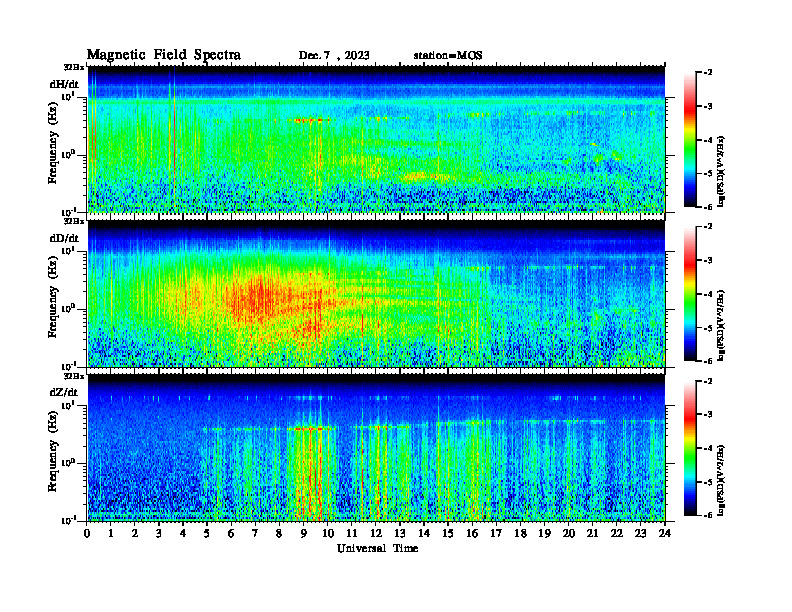Click the dD/dt Frequency (Hz) axis label

tap(53, 299)
